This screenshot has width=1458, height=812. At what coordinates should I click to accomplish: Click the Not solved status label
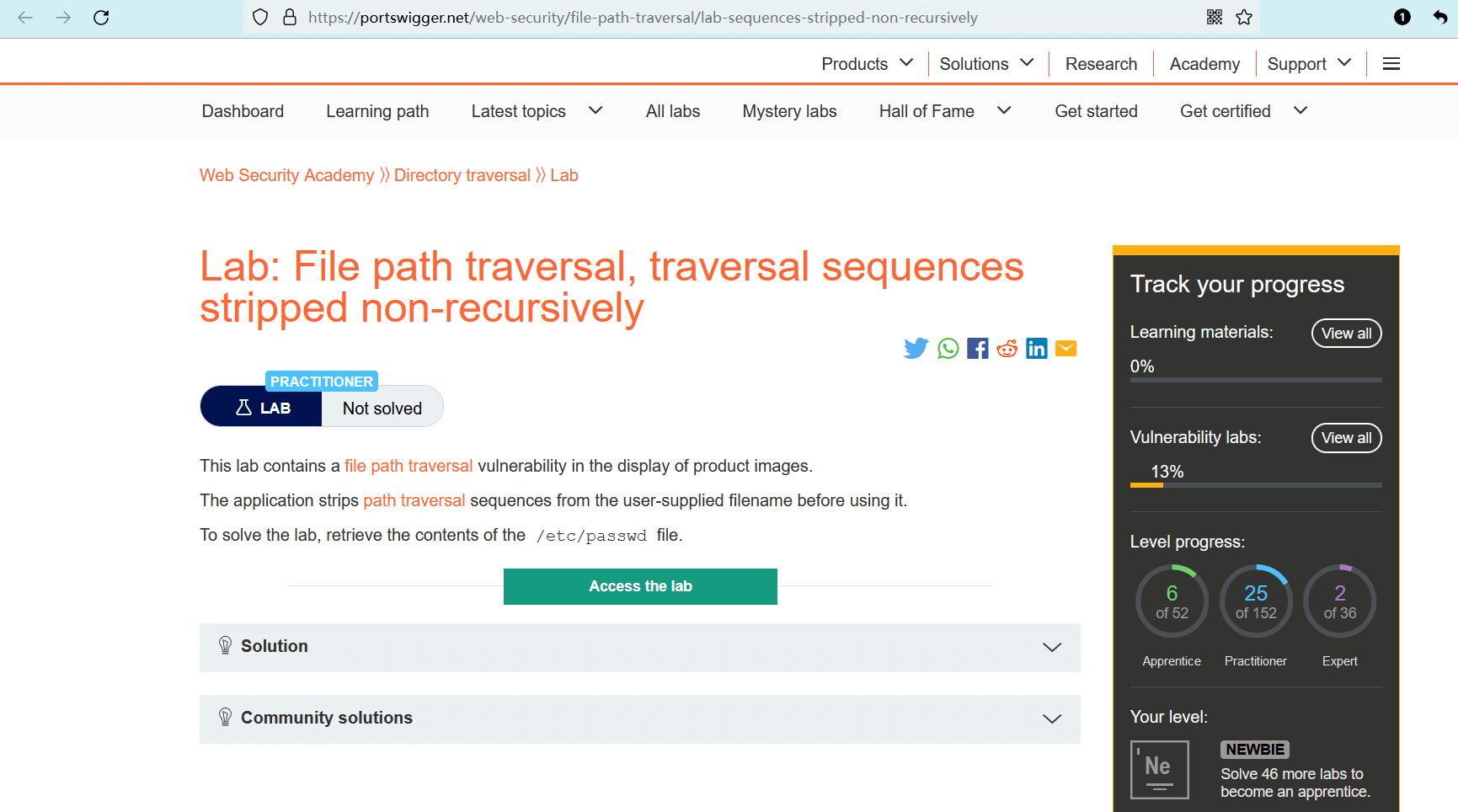pos(382,409)
